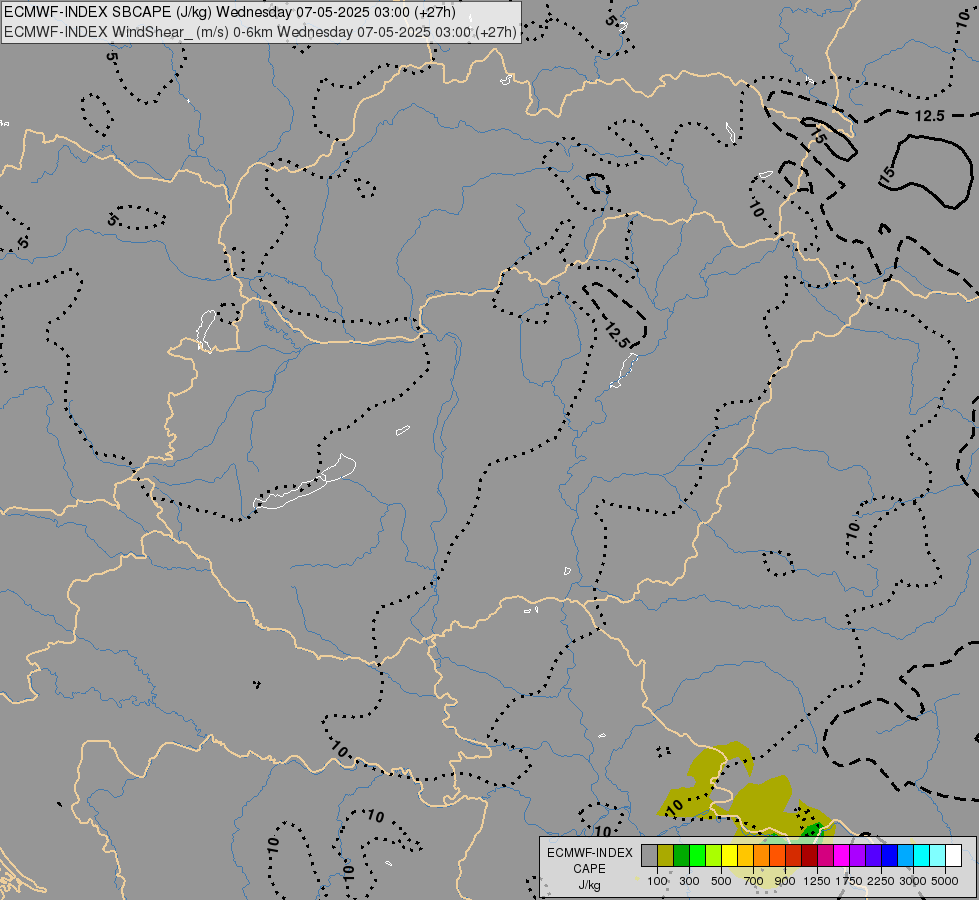Choose the white swatch ending the legend
The width and height of the screenshot is (979, 900).
coord(953,855)
